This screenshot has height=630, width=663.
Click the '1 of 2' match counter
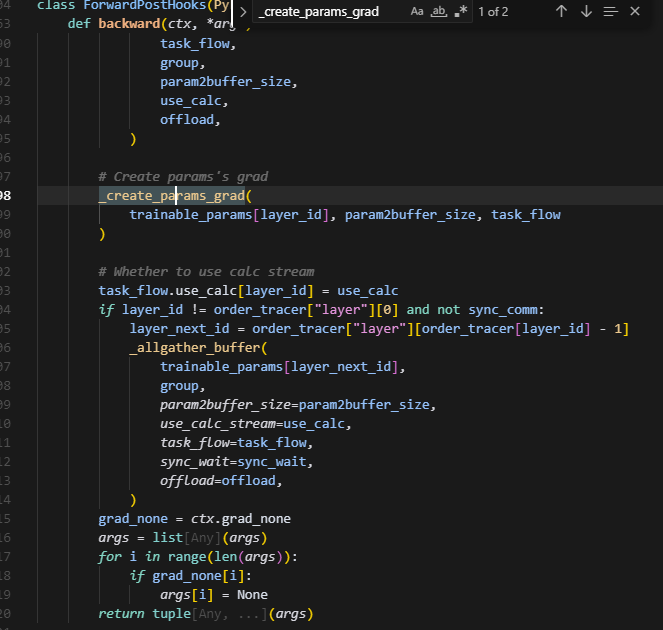click(x=493, y=12)
